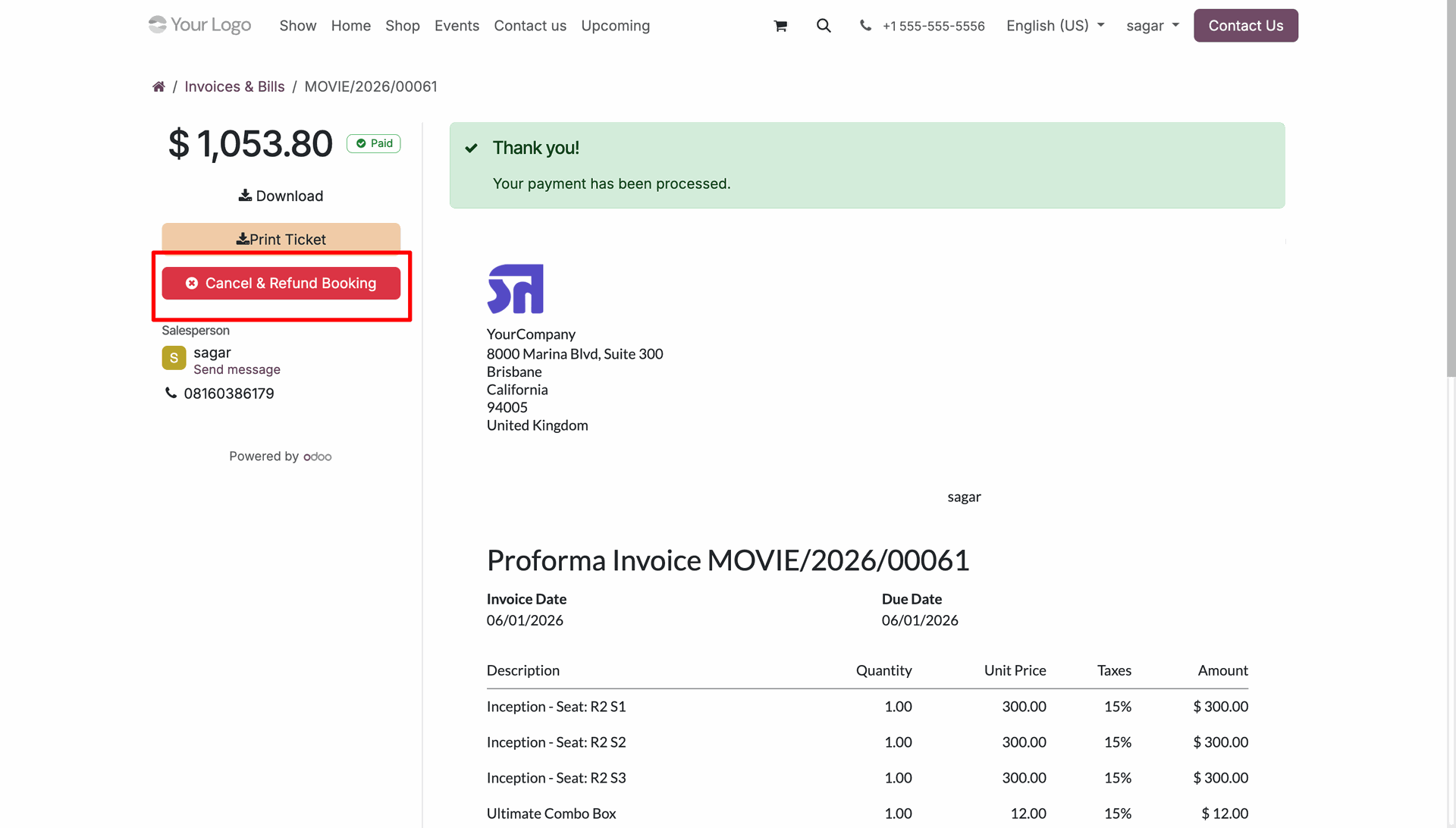Click the purple Contact Us button
The image size is (1456, 828).
[x=1245, y=26]
